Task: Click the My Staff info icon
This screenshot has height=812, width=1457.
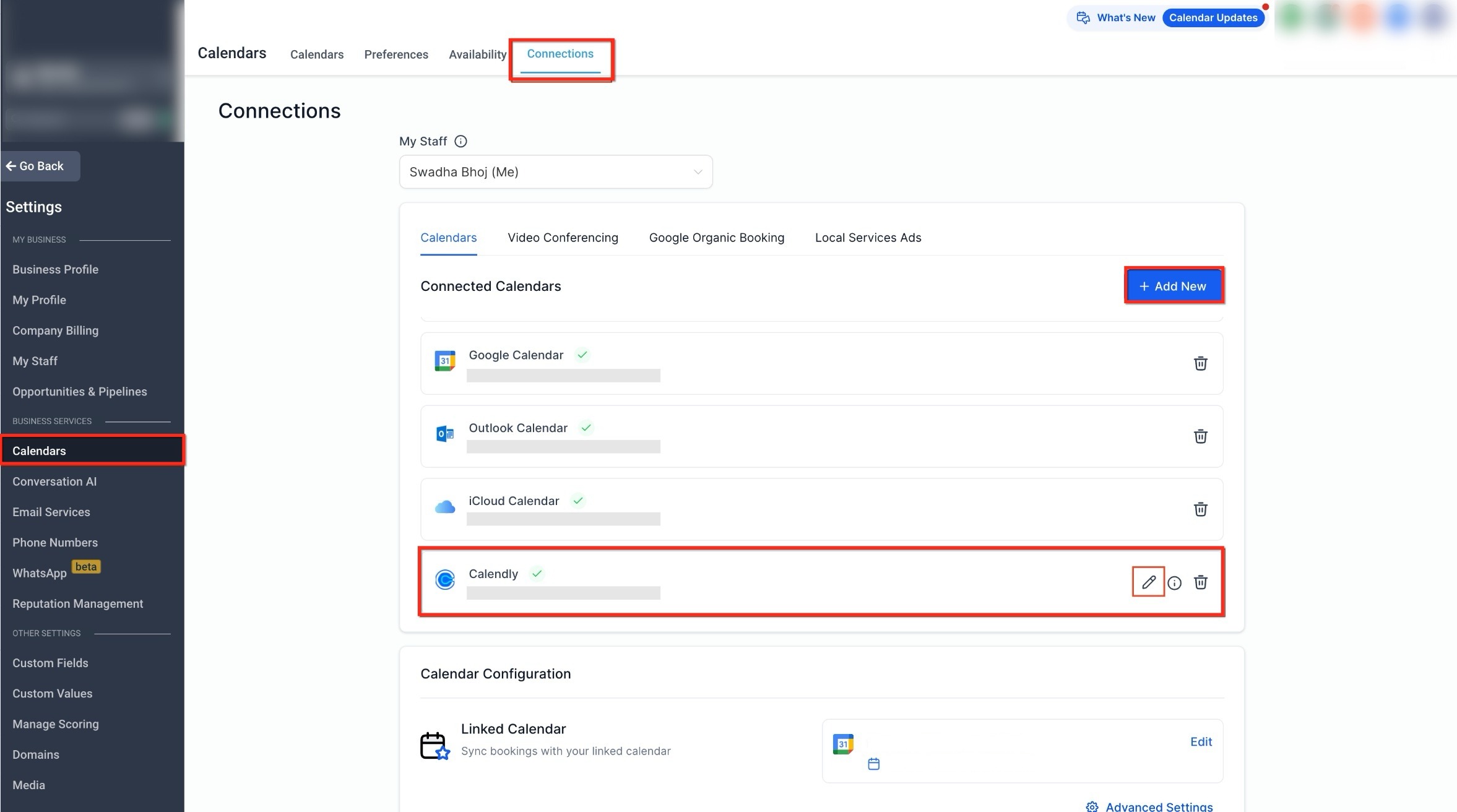Action: coord(460,141)
